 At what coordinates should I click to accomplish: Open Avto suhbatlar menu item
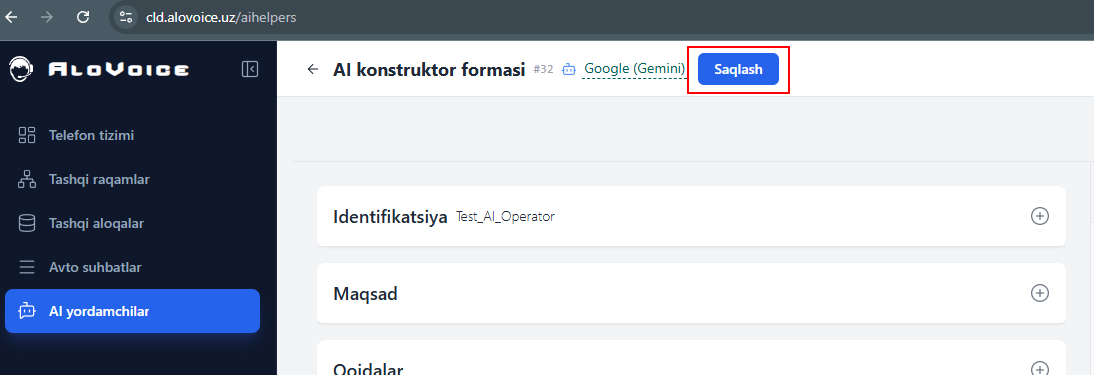[133, 267]
